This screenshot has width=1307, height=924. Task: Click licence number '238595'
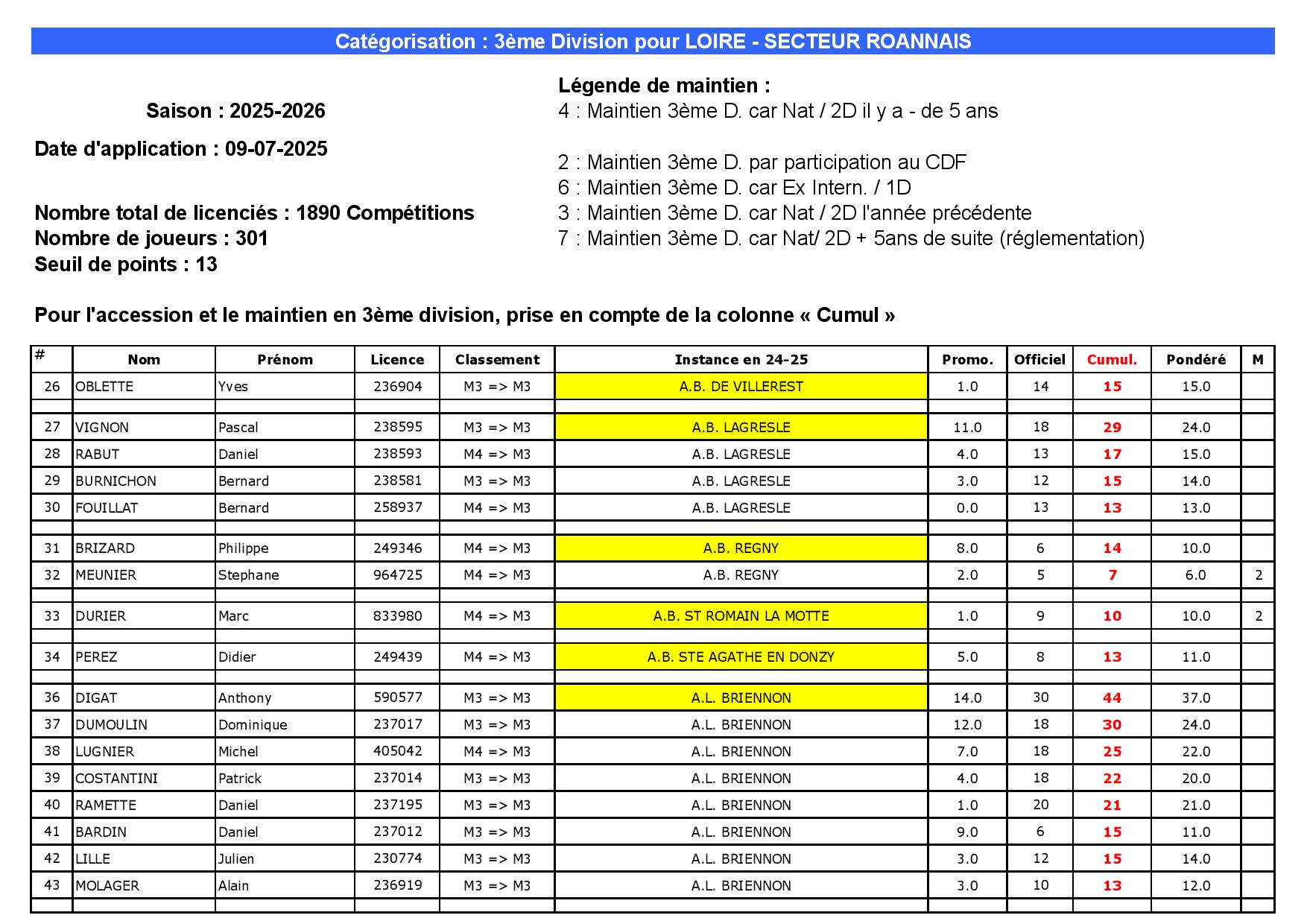[x=397, y=427]
